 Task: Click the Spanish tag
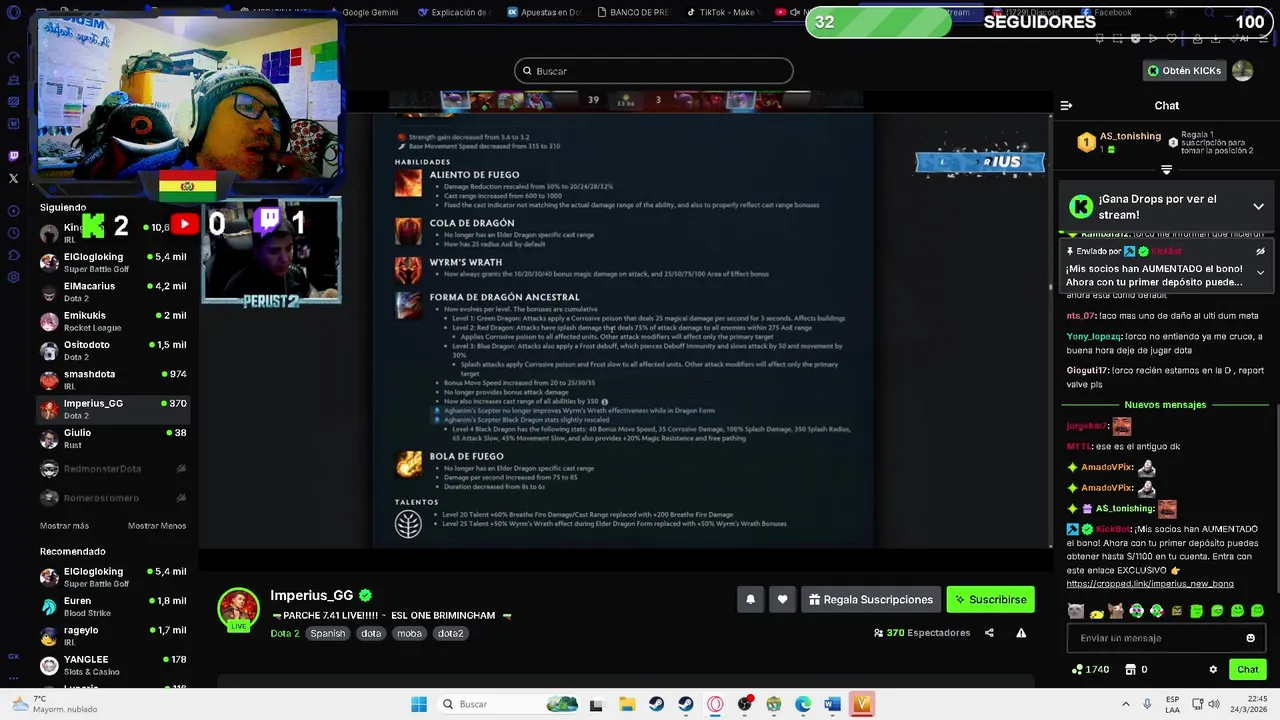pyautogui.click(x=327, y=633)
